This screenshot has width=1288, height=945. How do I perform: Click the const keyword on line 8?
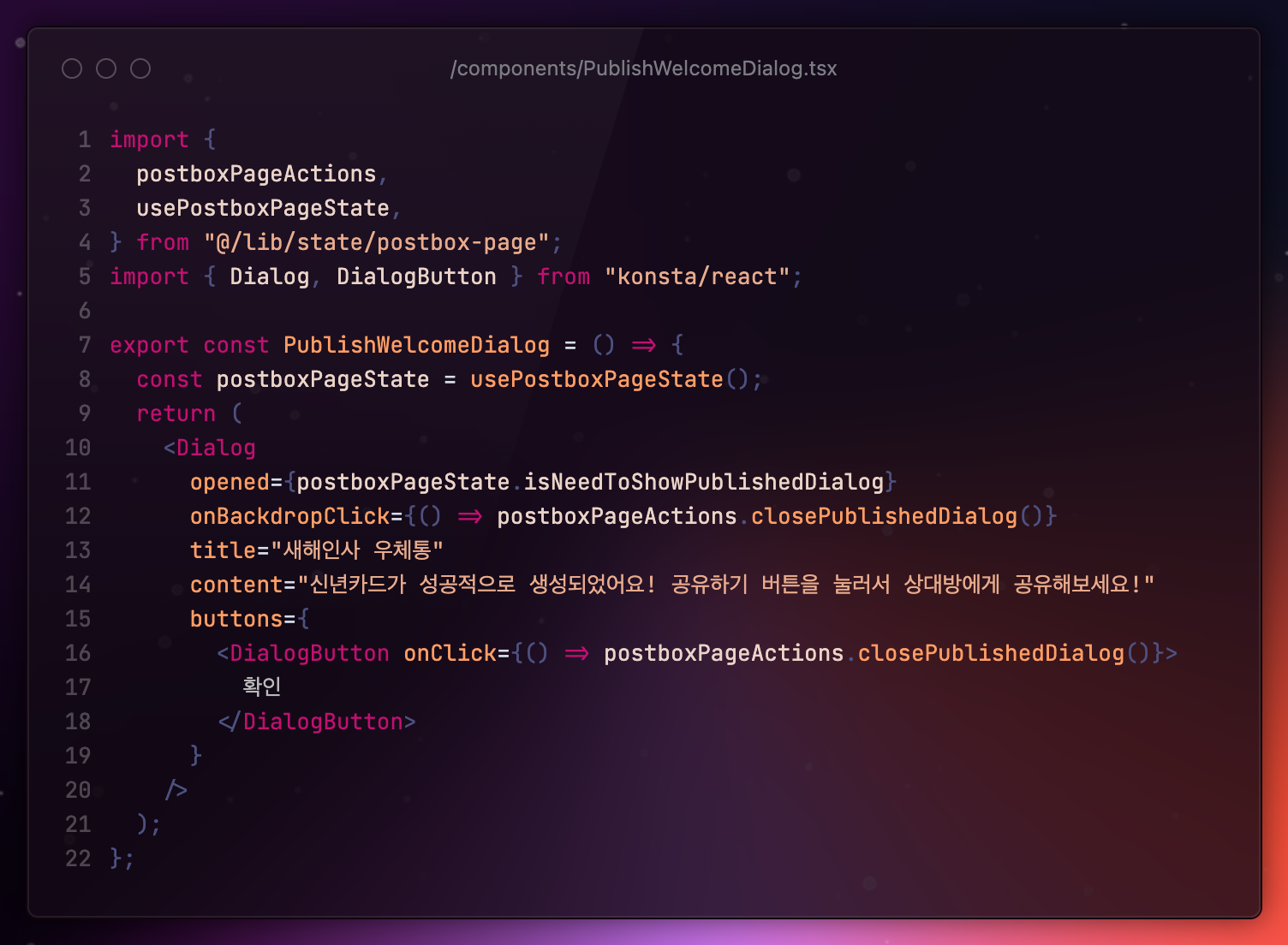coord(170,379)
